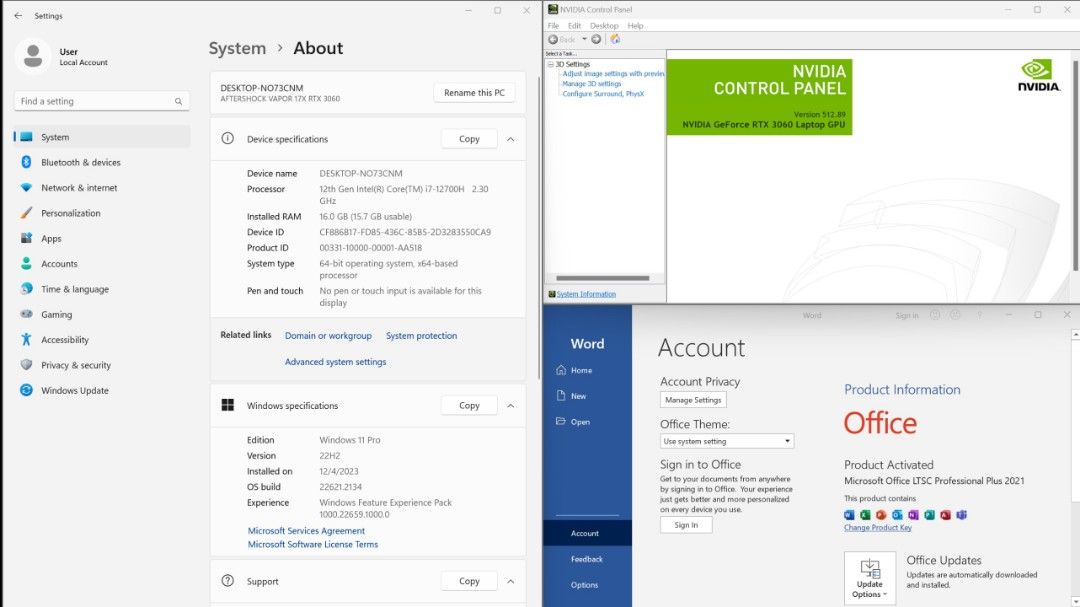Viewport: 1080px width, 607px height.
Task: Open the Help menu in NVIDIA Control Panel
Action: click(x=635, y=26)
